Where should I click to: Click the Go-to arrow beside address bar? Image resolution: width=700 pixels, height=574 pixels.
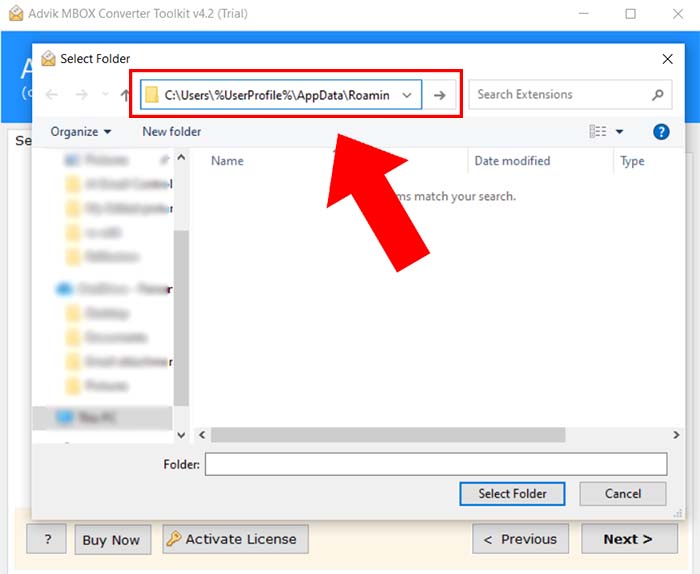tap(440, 95)
